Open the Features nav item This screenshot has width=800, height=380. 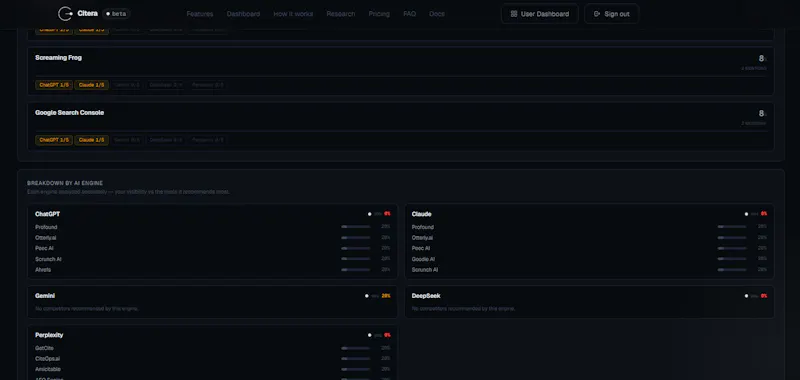click(x=200, y=14)
